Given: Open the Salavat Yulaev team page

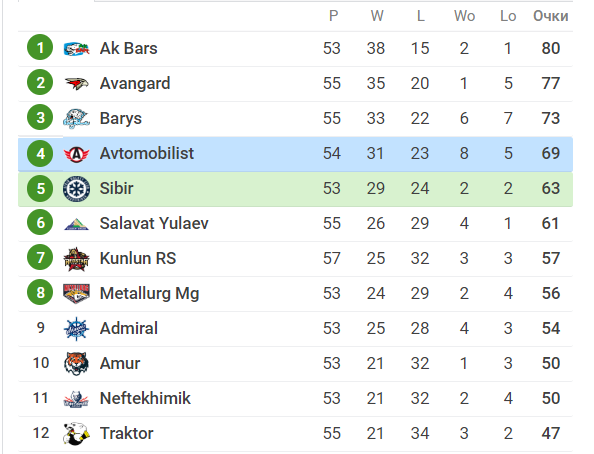Looking at the screenshot, I should click(x=154, y=223).
